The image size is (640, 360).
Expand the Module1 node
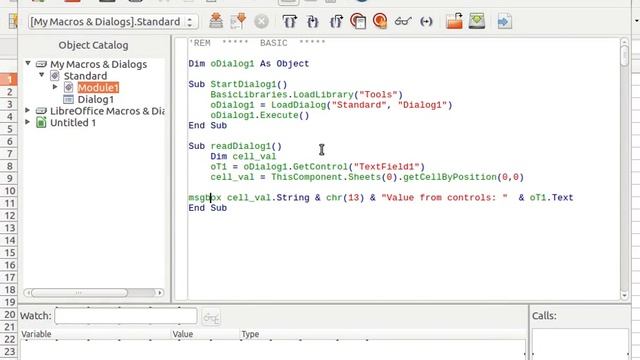click(x=55, y=87)
